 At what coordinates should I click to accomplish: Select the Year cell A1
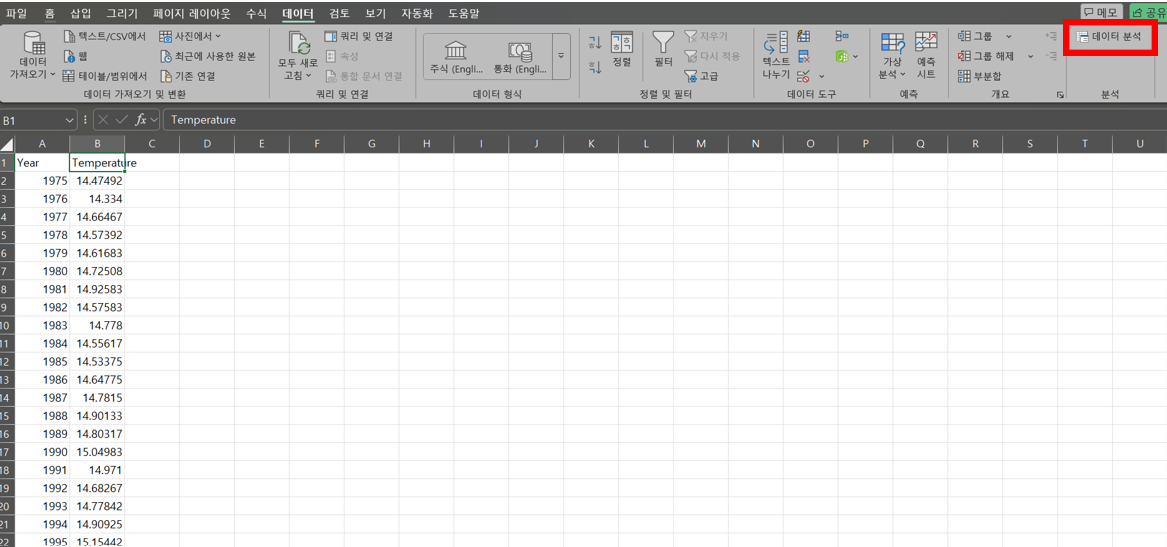point(42,162)
